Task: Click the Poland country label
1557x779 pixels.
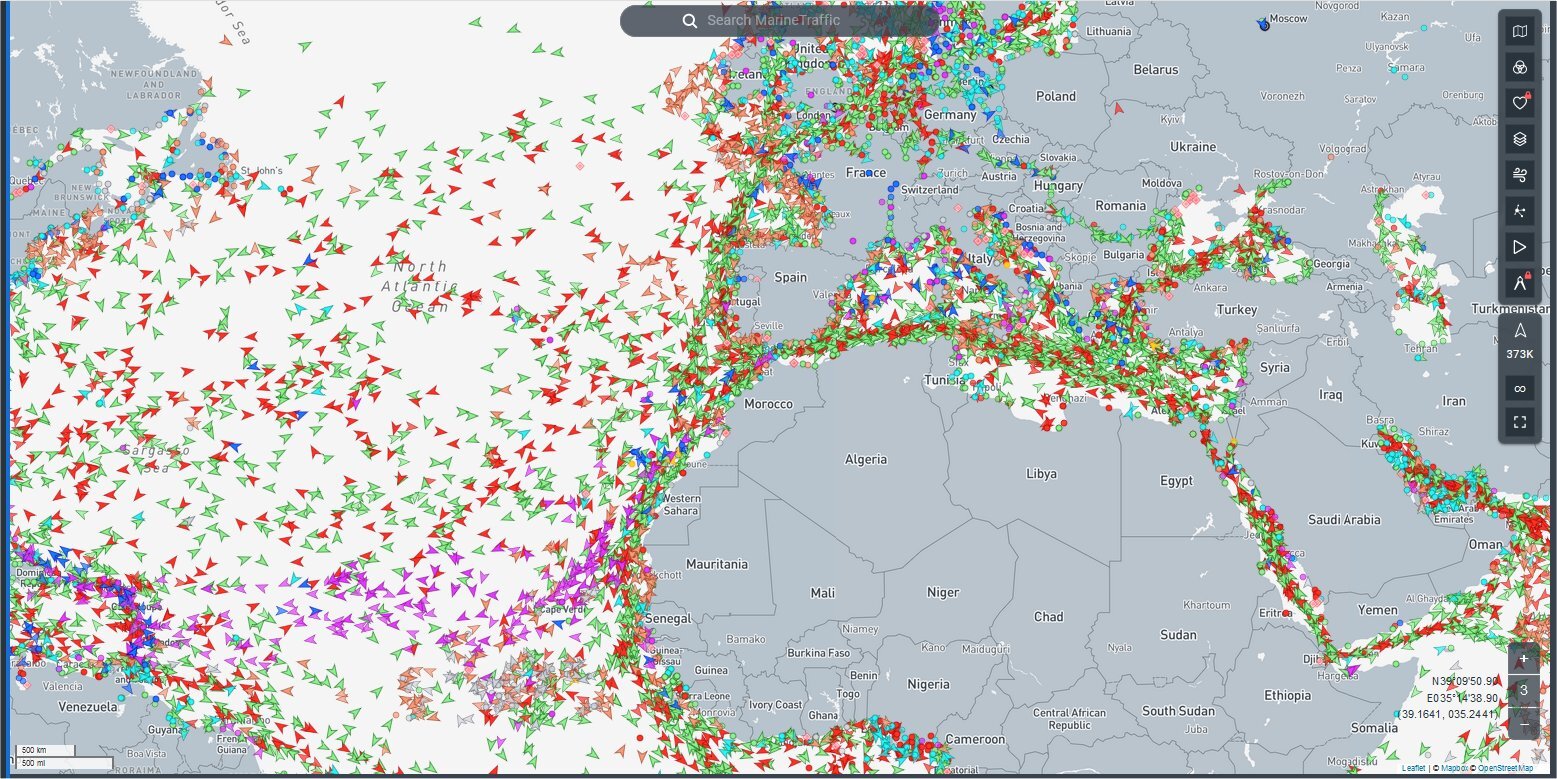Action: click(x=1056, y=96)
